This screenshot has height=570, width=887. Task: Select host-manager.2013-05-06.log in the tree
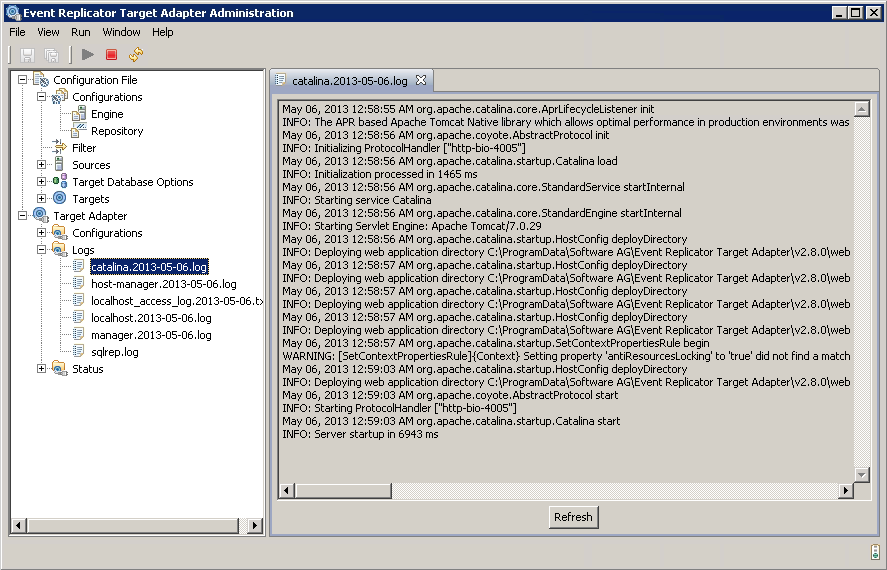tap(163, 284)
